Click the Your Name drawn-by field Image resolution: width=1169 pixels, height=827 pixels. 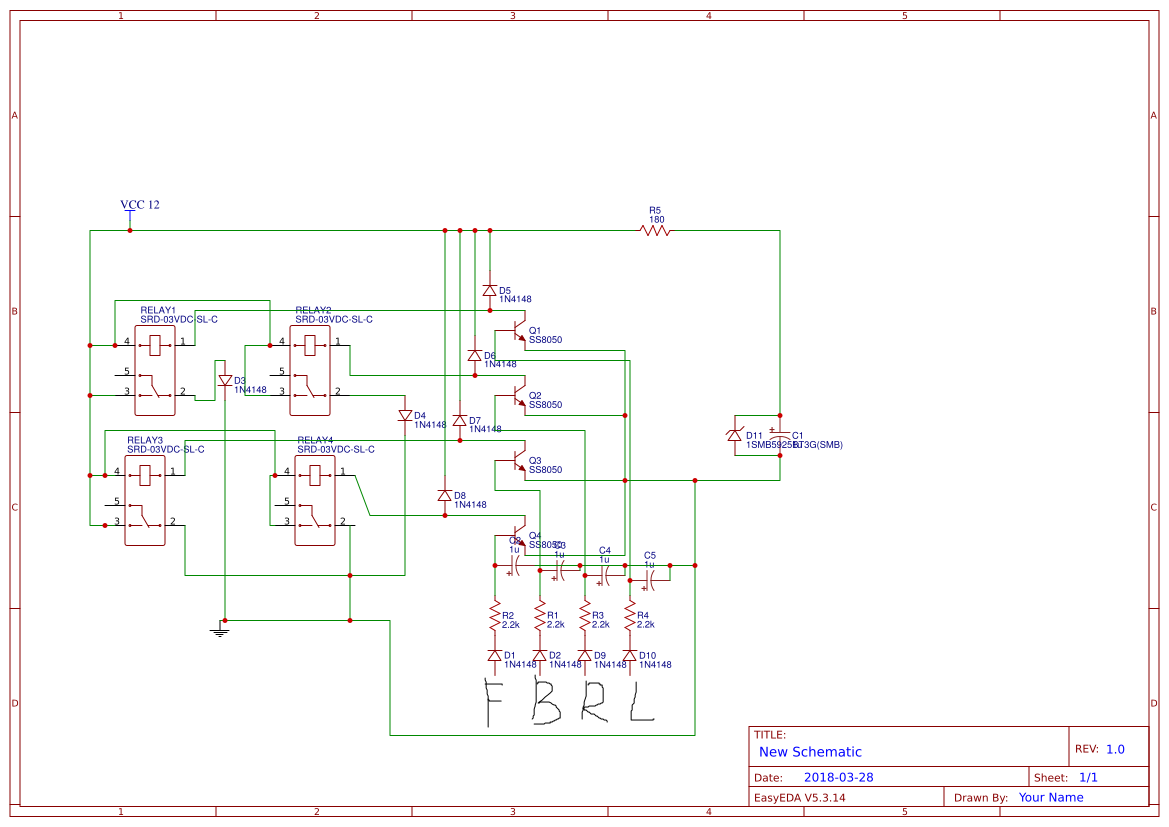(1049, 797)
